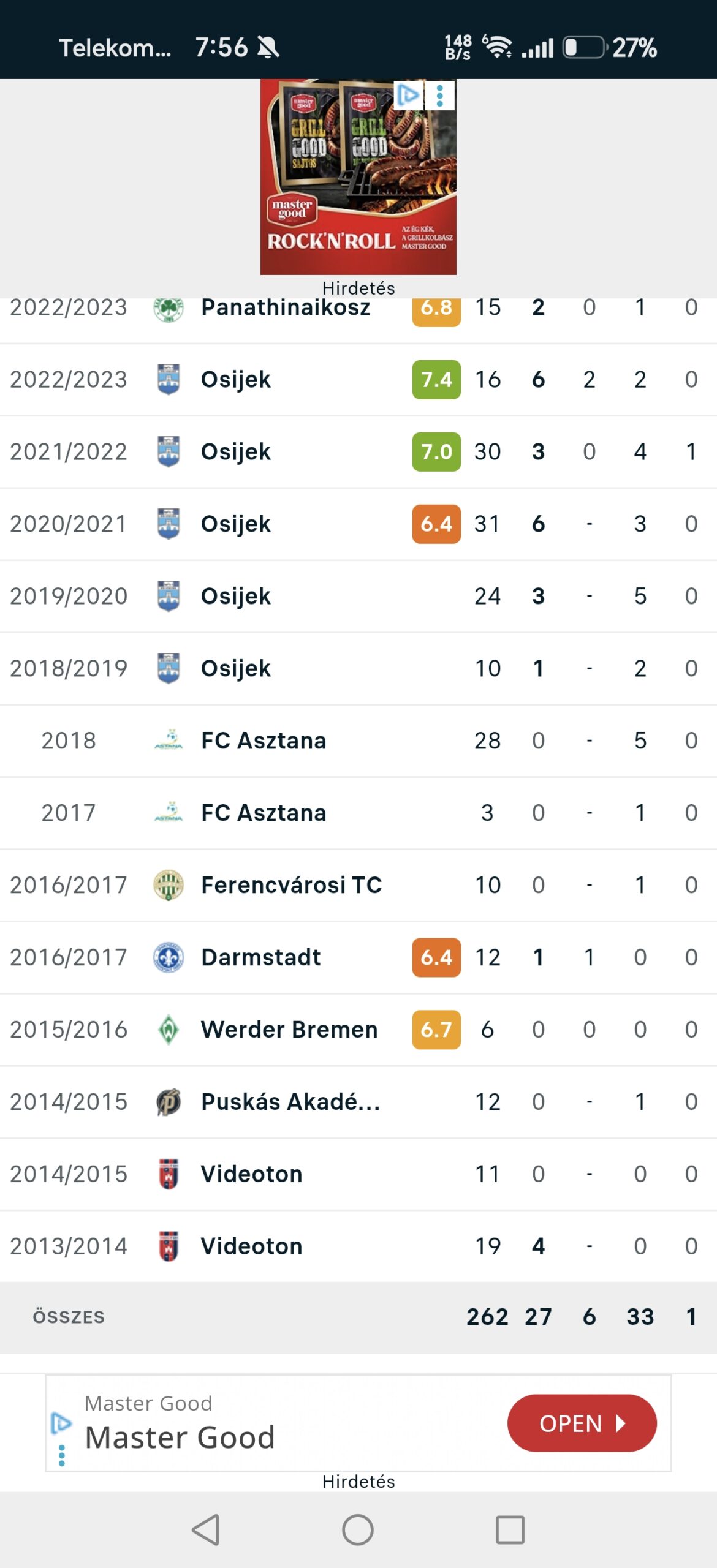
Task: Tap the FC Asztana logo in the 2018 row
Action: coord(168,740)
